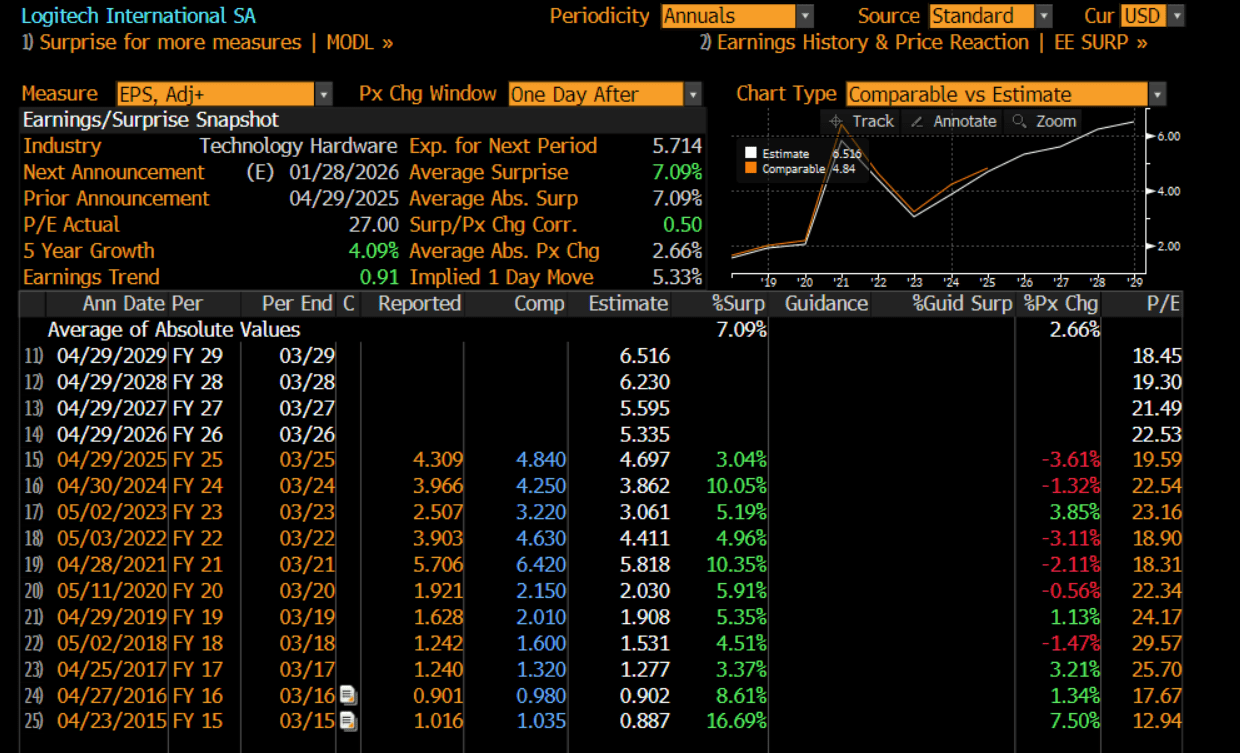Click the white Estimate legend swatch

coord(751,154)
